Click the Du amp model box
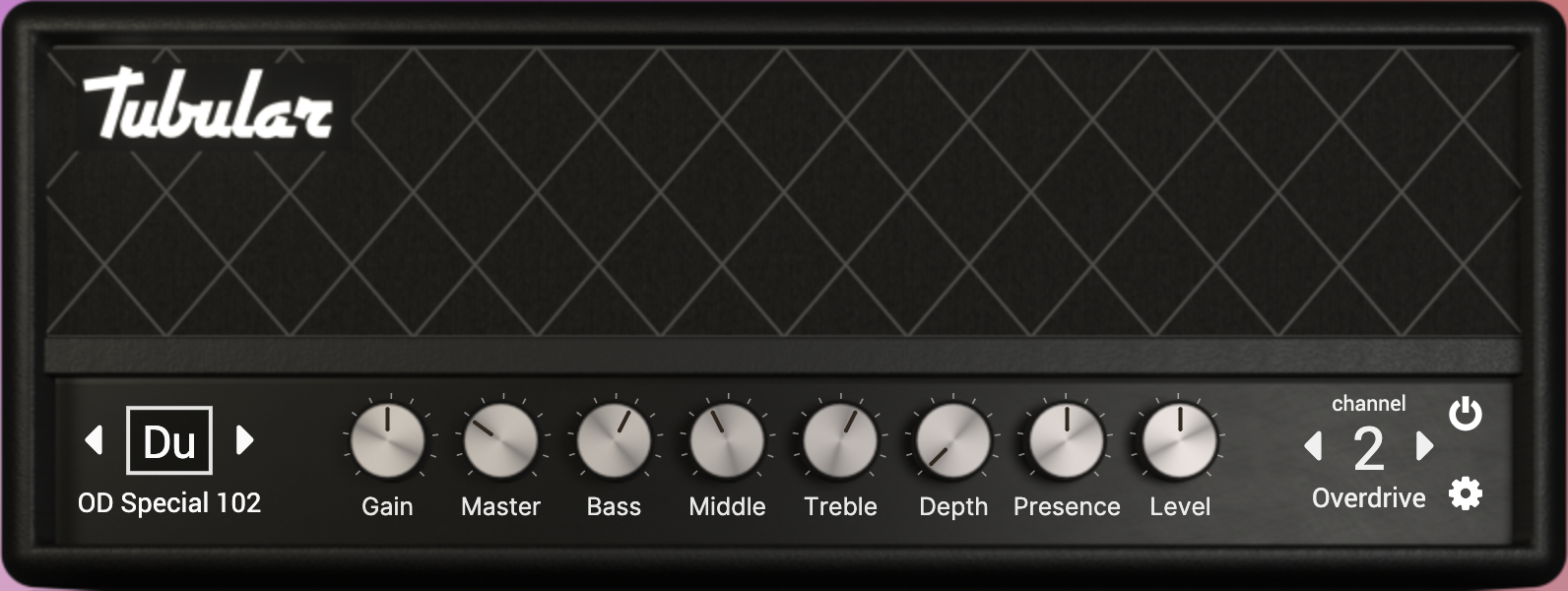Image resolution: width=1568 pixels, height=591 pixels. tap(169, 440)
